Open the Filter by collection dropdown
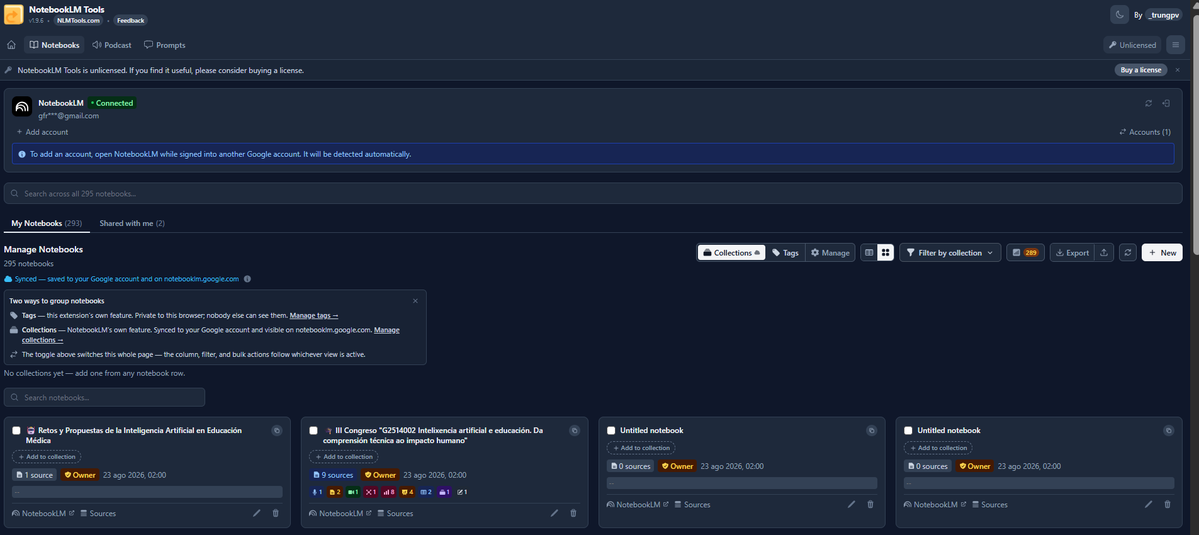This screenshot has width=1199, height=535. click(950, 252)
